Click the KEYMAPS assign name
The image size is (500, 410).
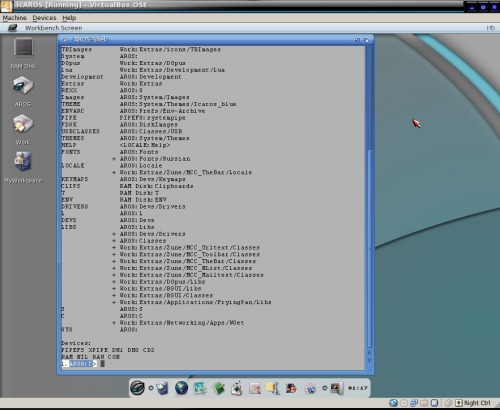75,179
